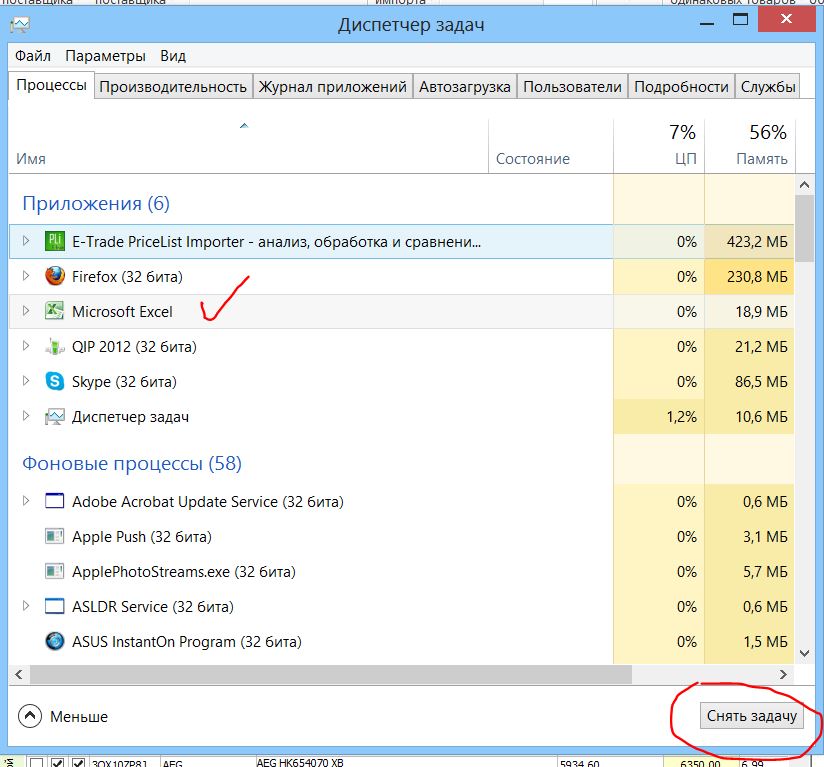This screenshot has width=824, height=767.
Task: Switch to the Службы tab
Action: [x=768, y=87]
